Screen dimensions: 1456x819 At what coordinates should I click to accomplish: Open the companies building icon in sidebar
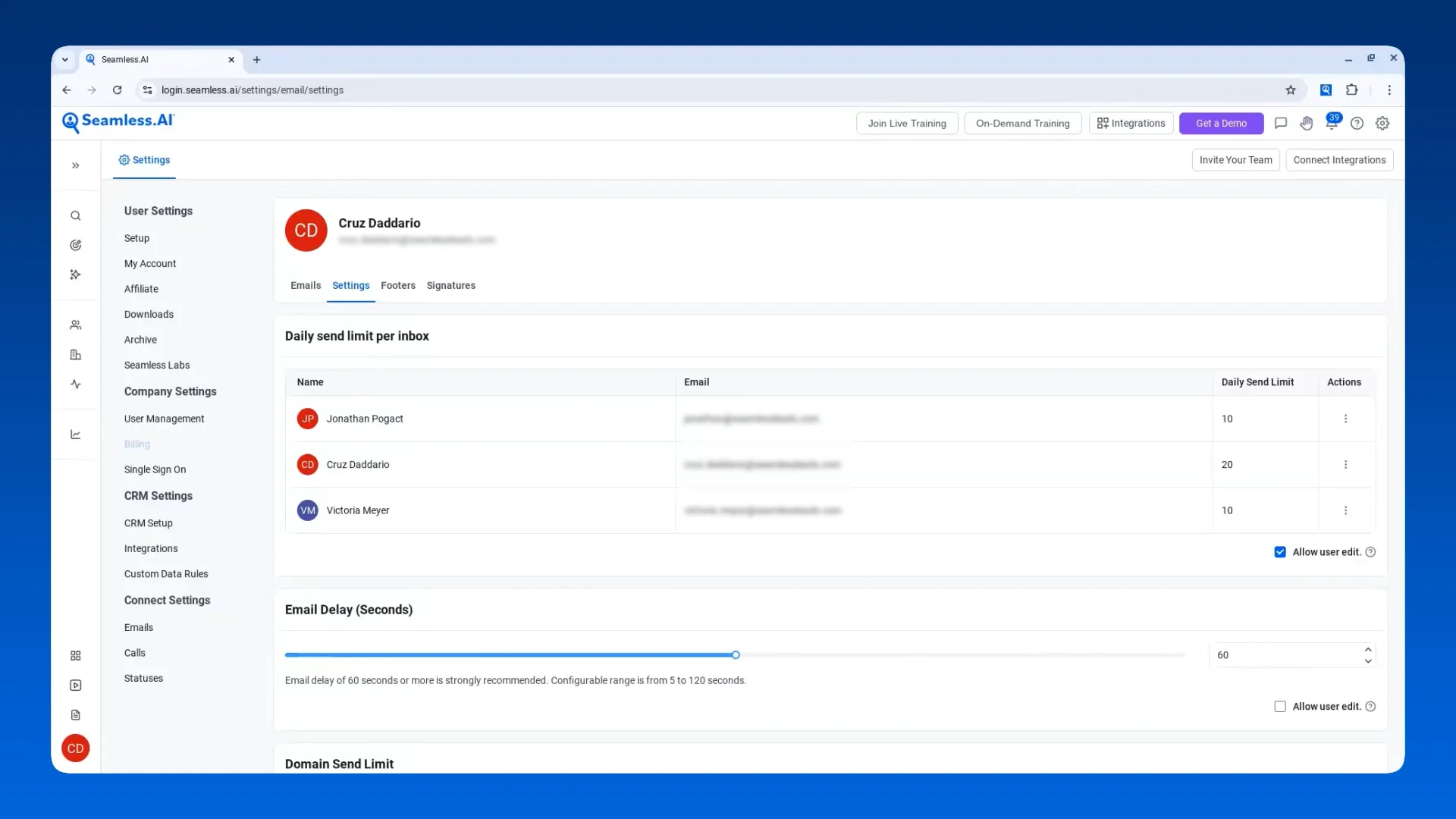pos(76,355)
